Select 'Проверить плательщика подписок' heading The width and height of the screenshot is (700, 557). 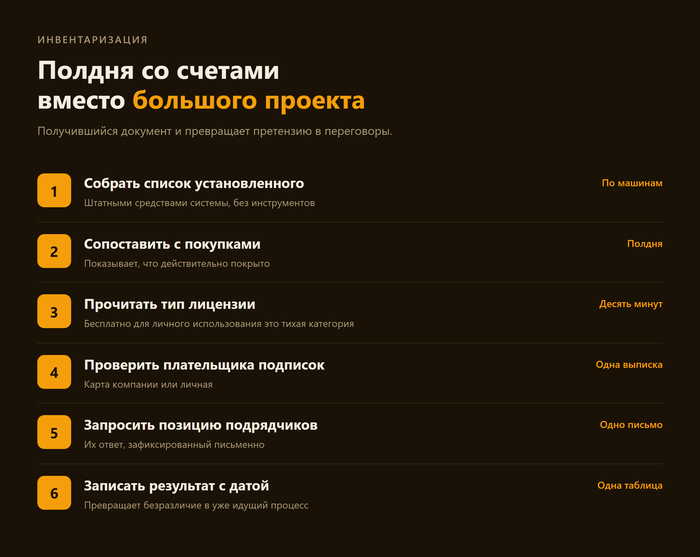coord(204,365)
